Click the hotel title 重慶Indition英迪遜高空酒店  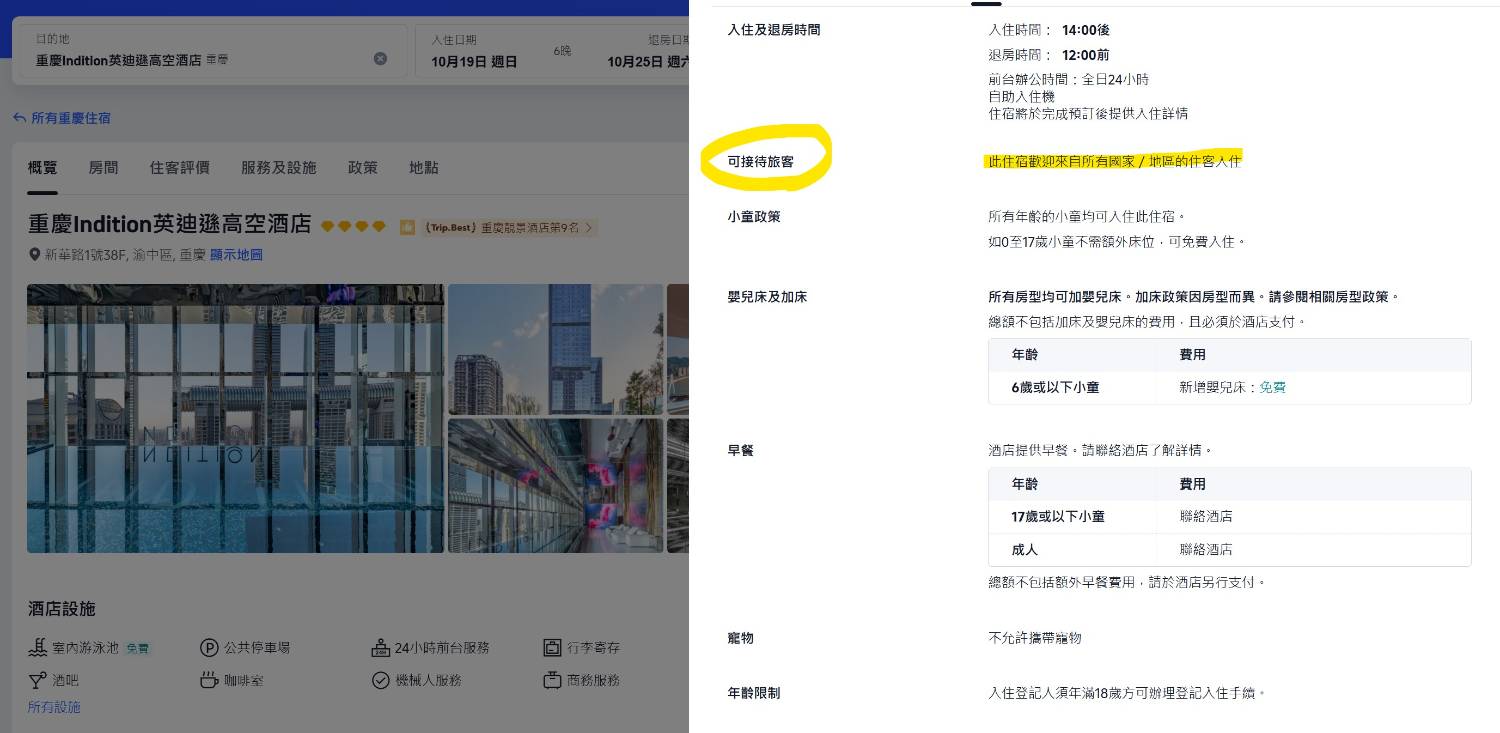pos(170,224)
